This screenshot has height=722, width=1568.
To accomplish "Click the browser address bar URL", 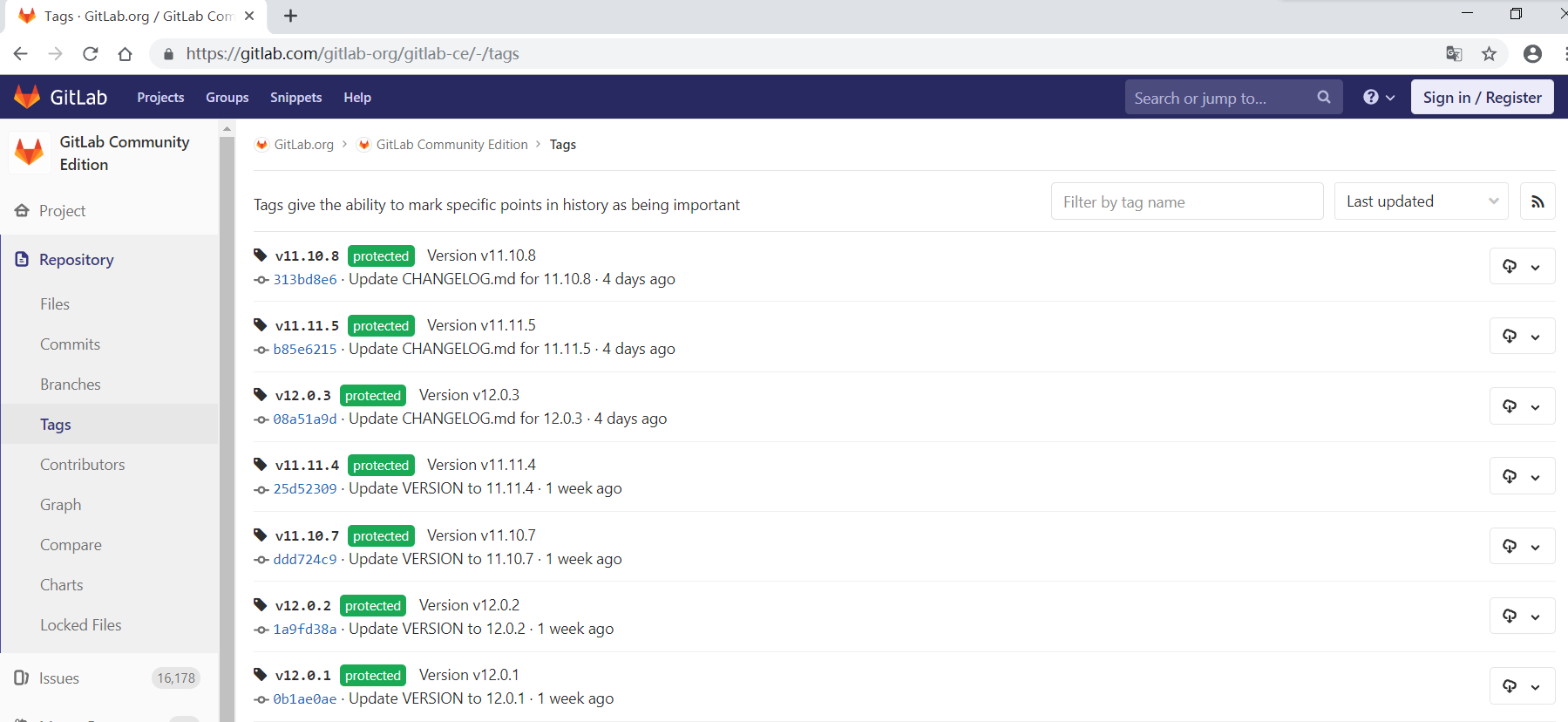I will 353,54.
